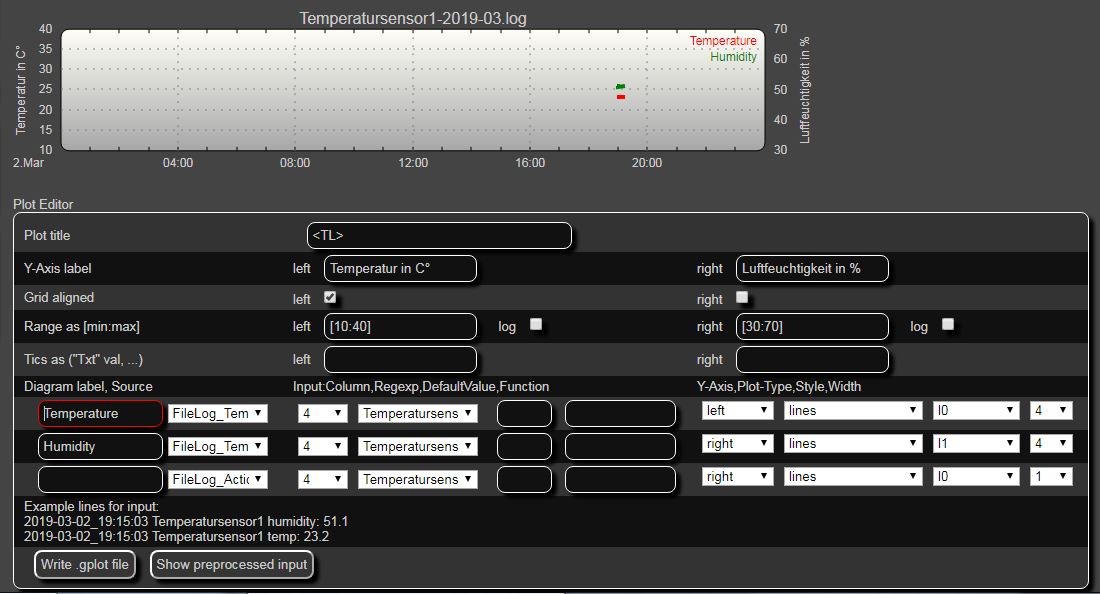
Task: Open column dropdown in Humidity row
Action: (323, 446)
